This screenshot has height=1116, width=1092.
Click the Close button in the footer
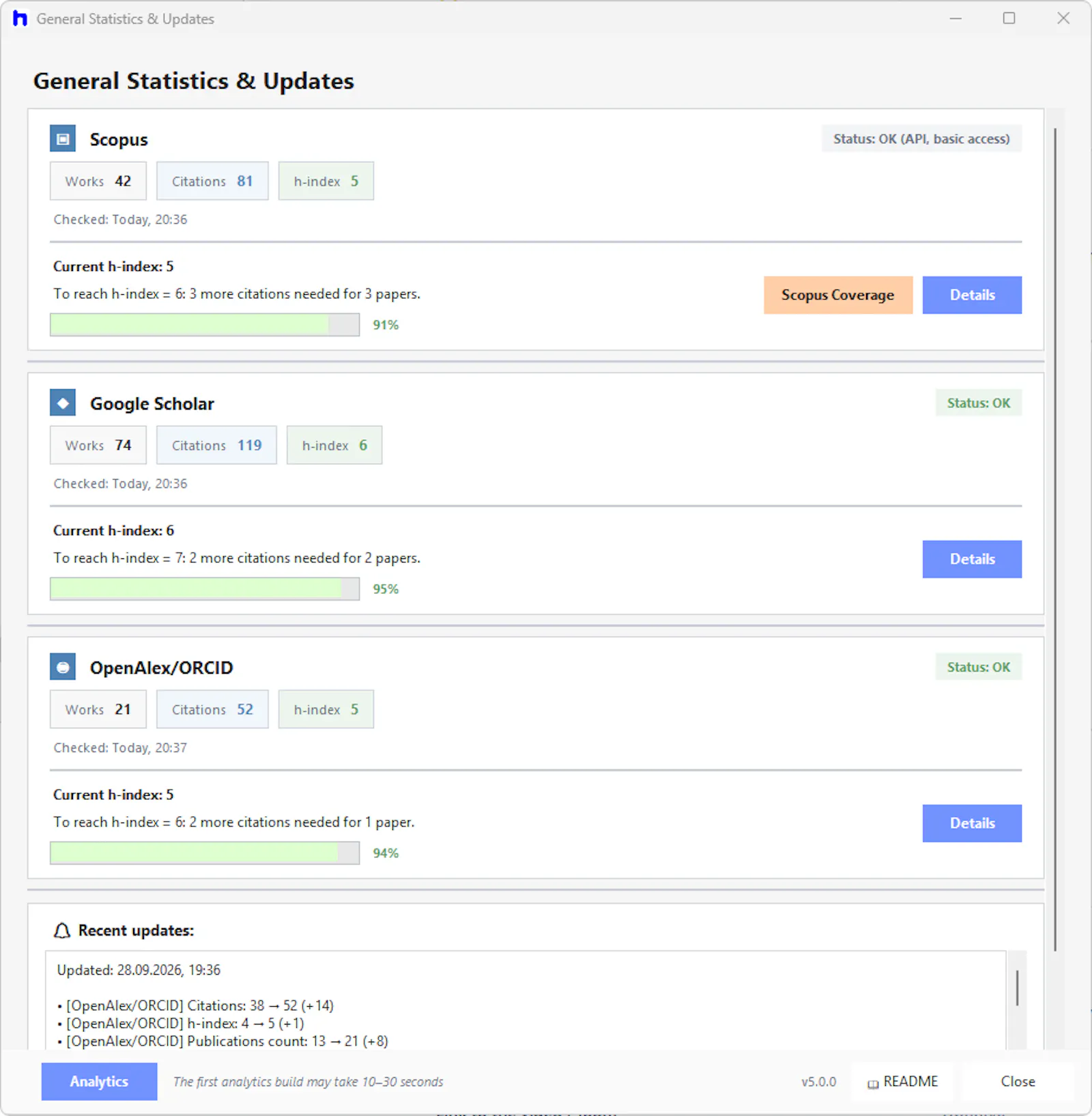(1018, 1081)
